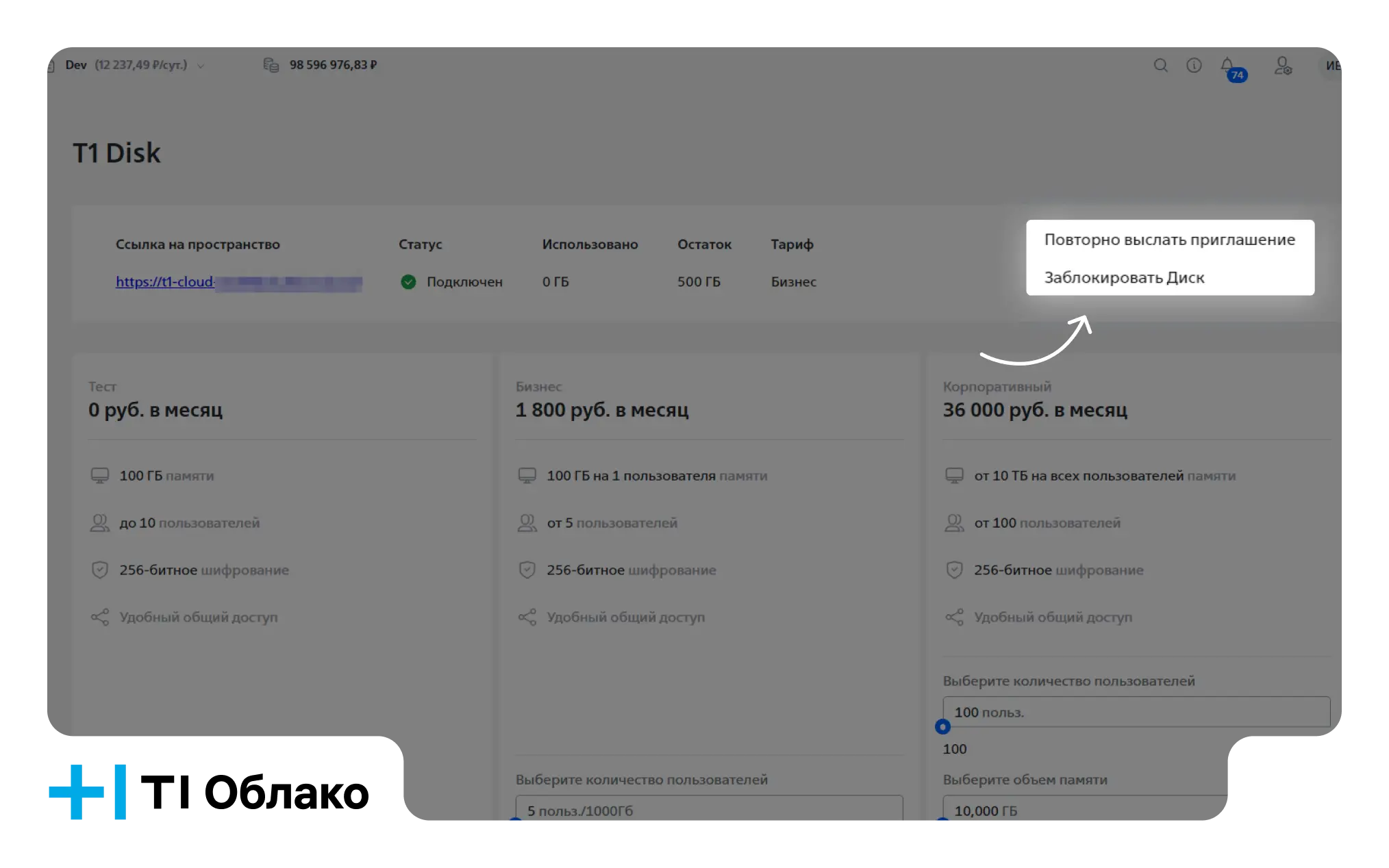The height and width of the screenshot is (868, 1389).
Task: Click the shield icon in the Тест card
Action: pyautogui.click(x=100, y=570)
